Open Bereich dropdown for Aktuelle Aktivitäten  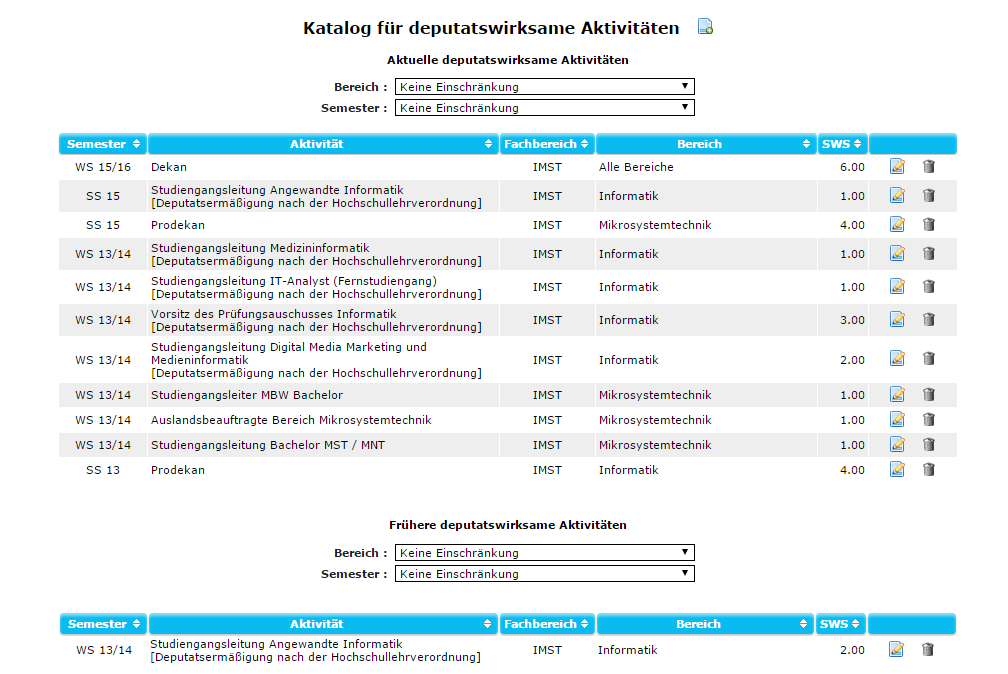[x=544, y=87]
